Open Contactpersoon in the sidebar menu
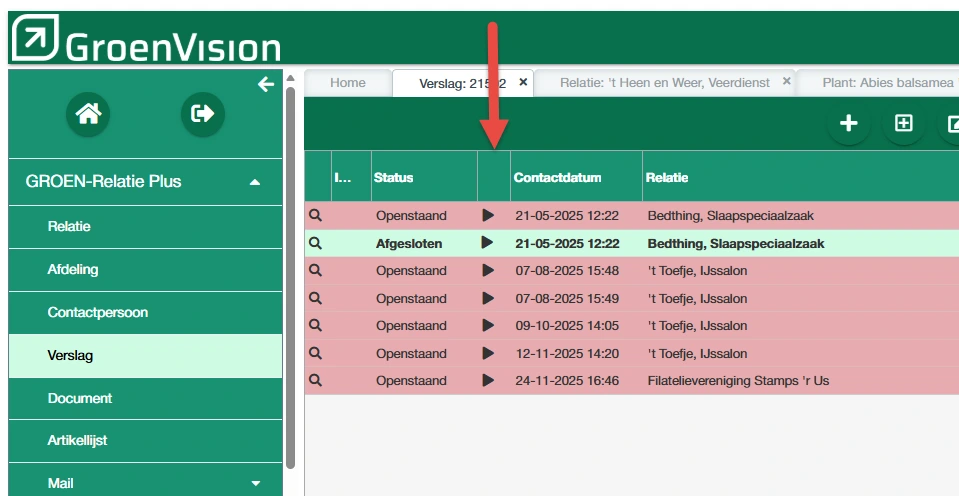Viewport: 959px width, 496px height. pyautogui.click(x=146, y=312)
